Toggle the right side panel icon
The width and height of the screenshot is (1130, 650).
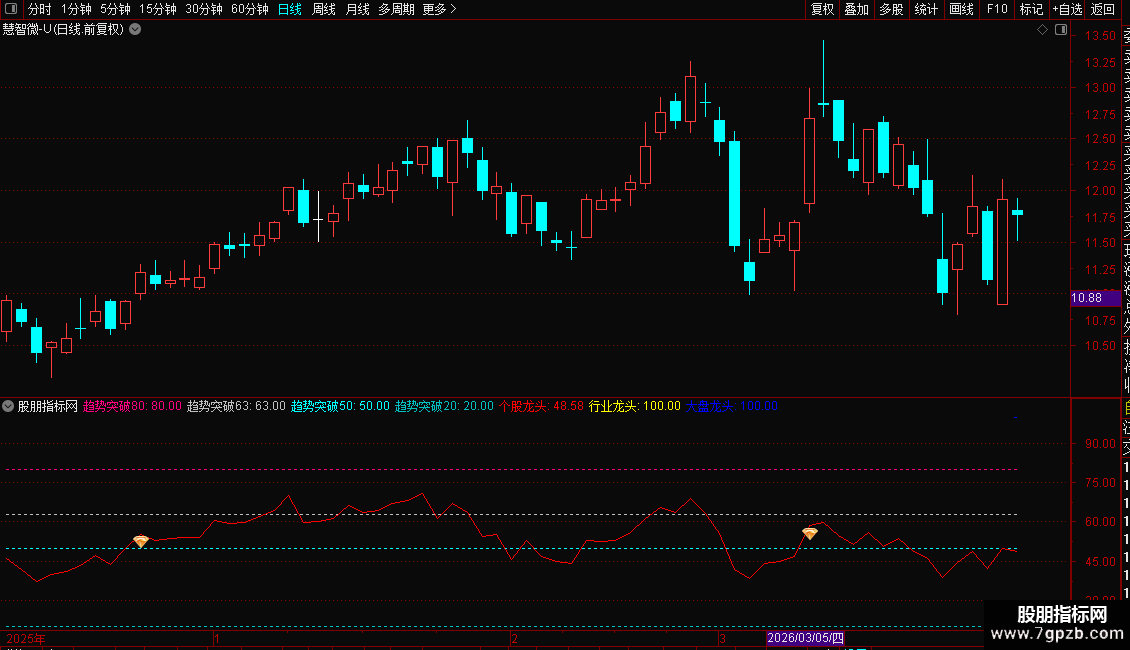(x=1061, y=30)
